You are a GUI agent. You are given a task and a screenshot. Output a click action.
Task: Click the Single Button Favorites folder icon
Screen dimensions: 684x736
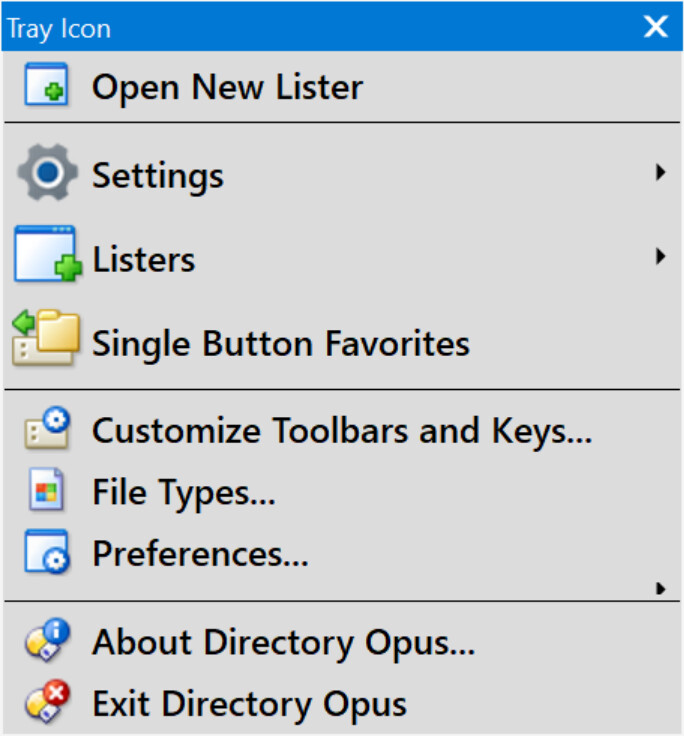[44, 340]
